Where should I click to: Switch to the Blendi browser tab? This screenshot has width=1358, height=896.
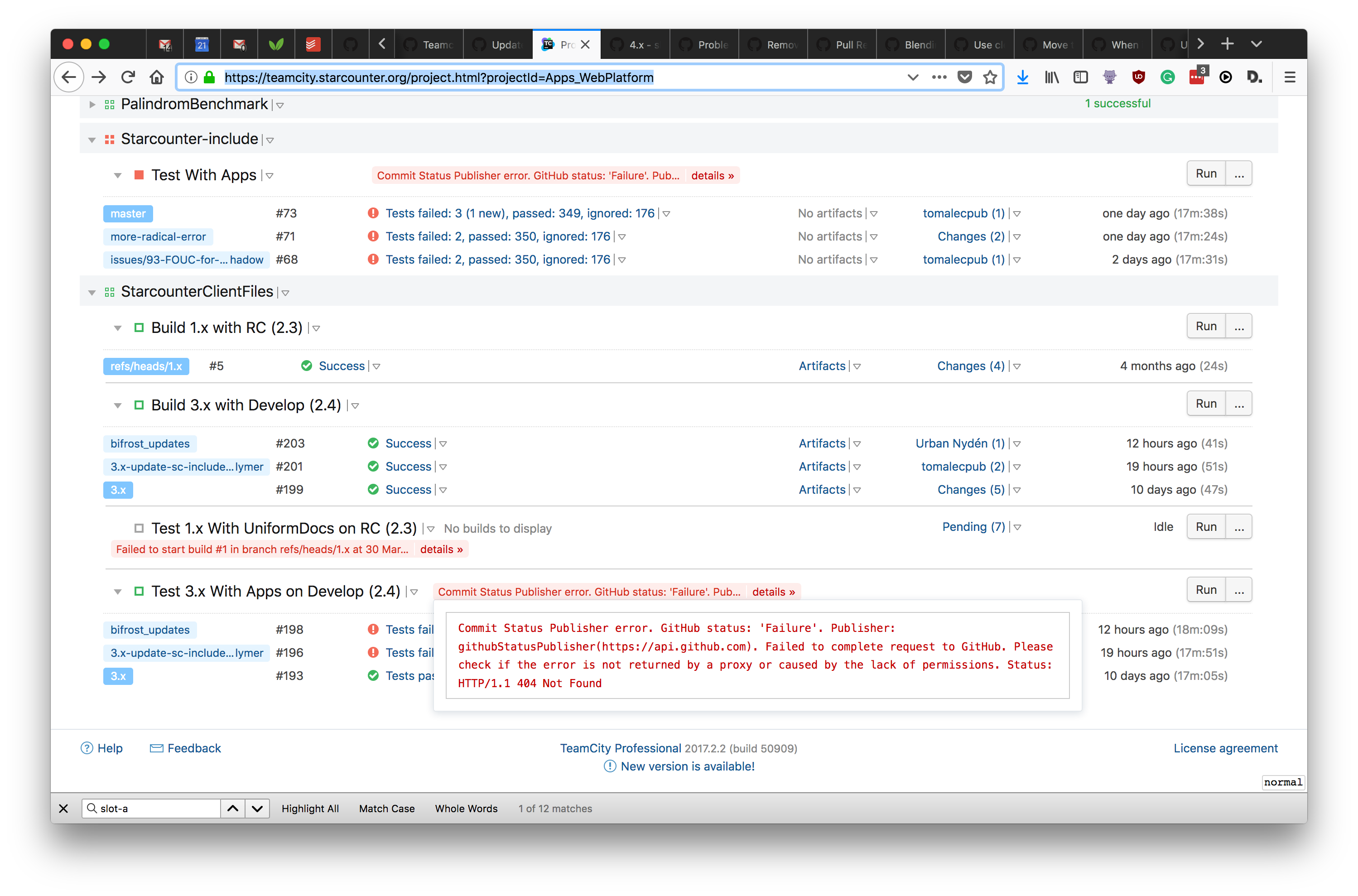pos(910,44)
